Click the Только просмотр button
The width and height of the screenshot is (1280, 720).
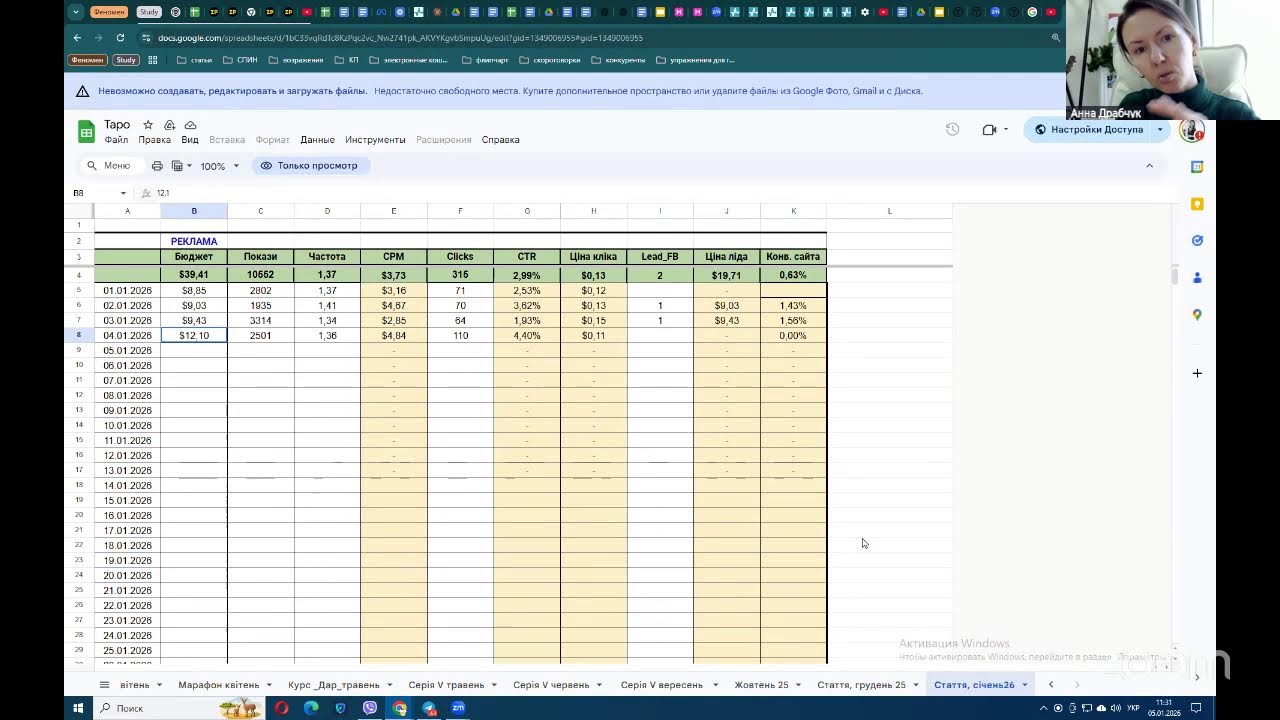(309, 166)
